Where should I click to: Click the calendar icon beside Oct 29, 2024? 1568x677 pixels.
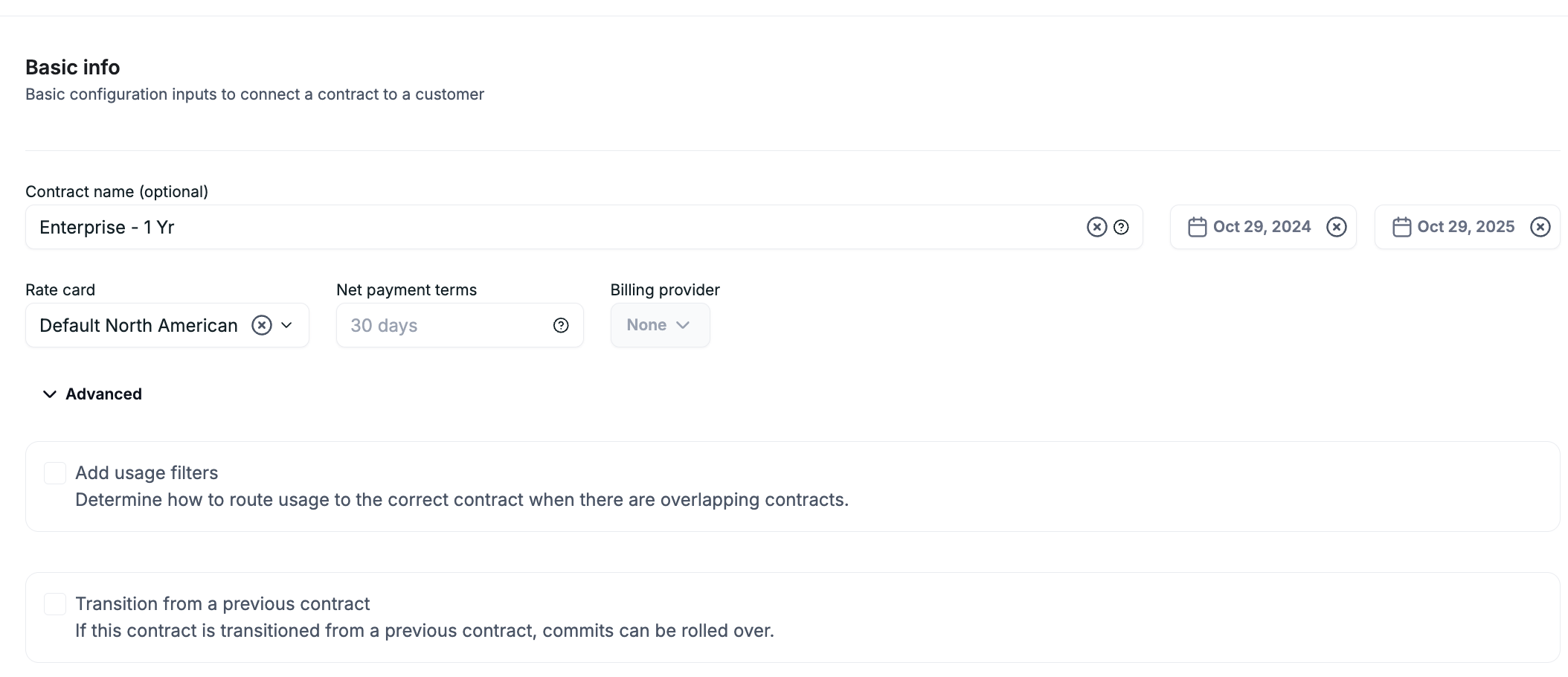(x=1198, y=227)
